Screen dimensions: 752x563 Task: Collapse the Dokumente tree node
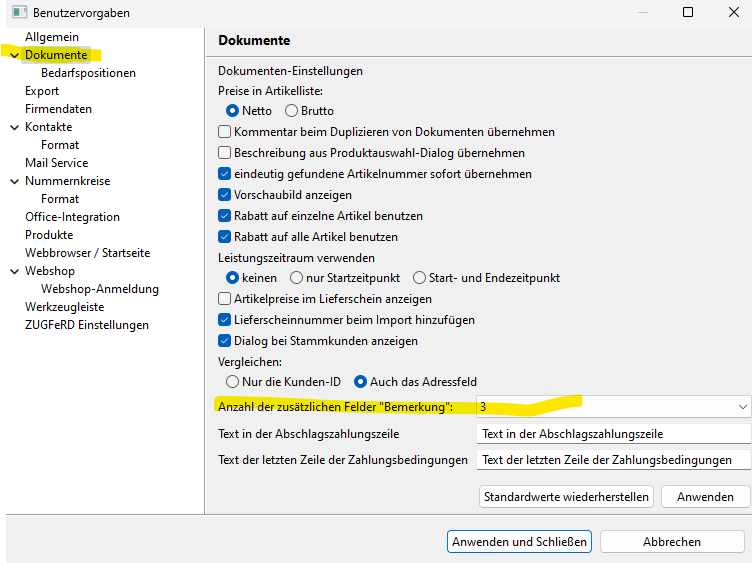(x=14, y=55)
